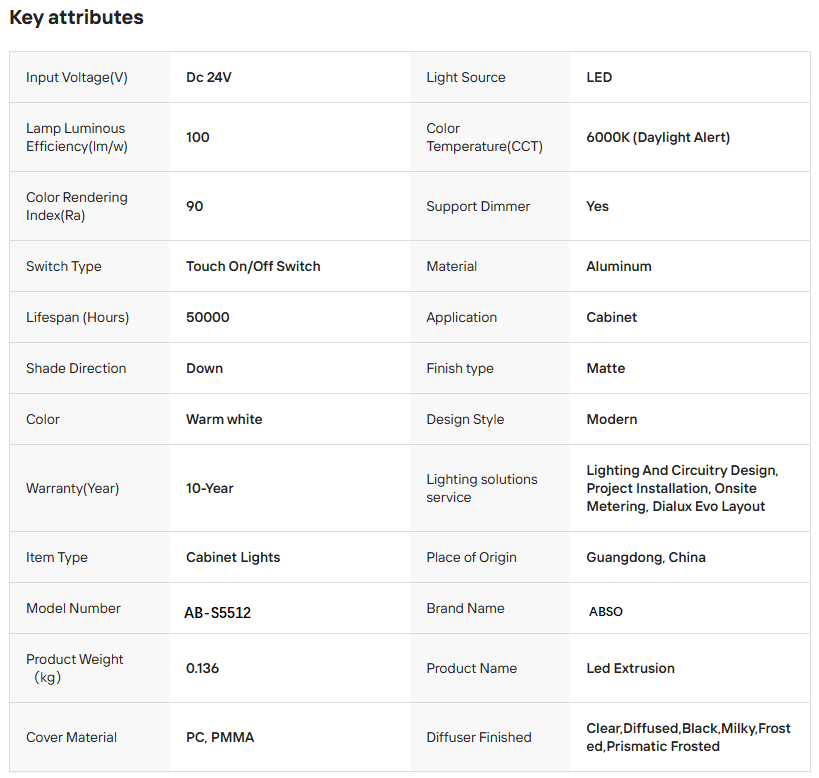Select the PC, PMMA cover material value
The image size is (819, 778).
point(220,737)
